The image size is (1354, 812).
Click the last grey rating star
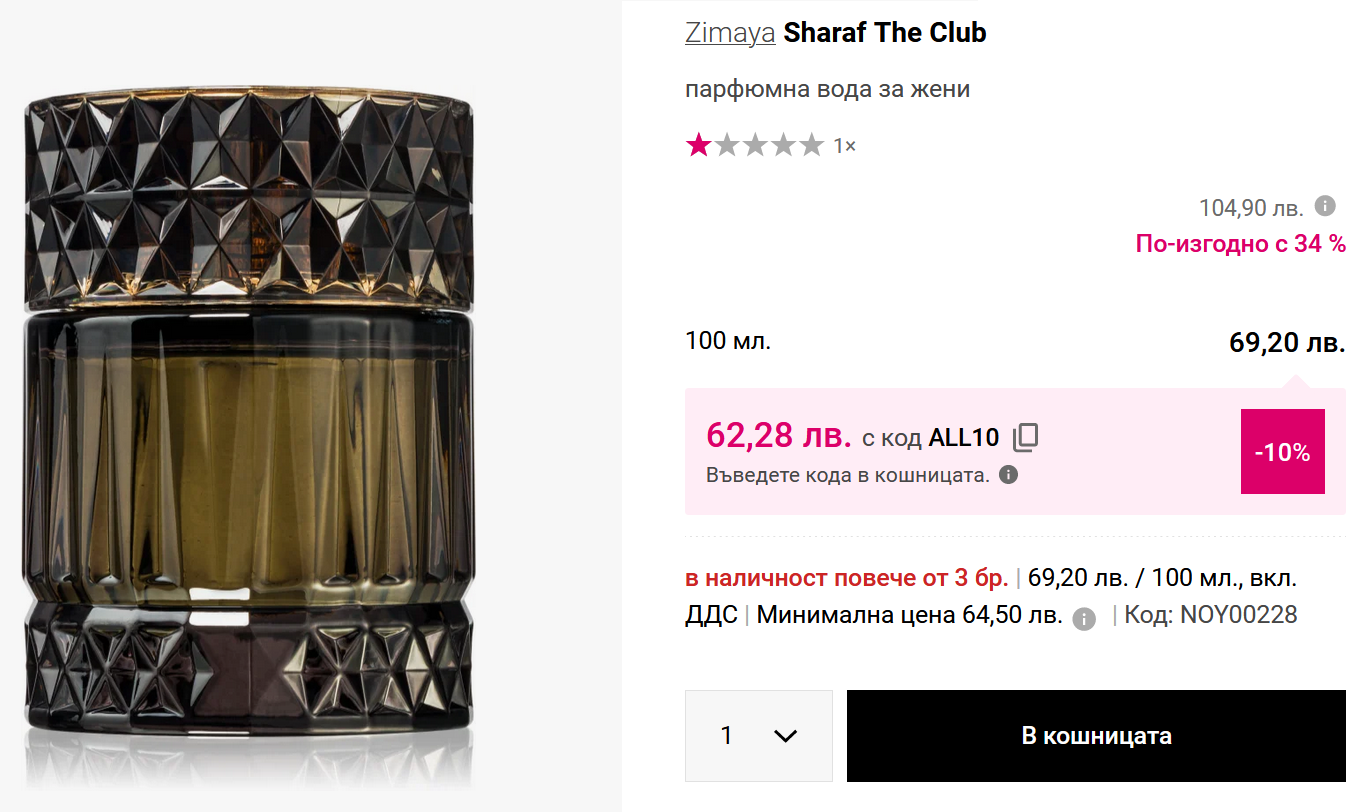point(812,146)
